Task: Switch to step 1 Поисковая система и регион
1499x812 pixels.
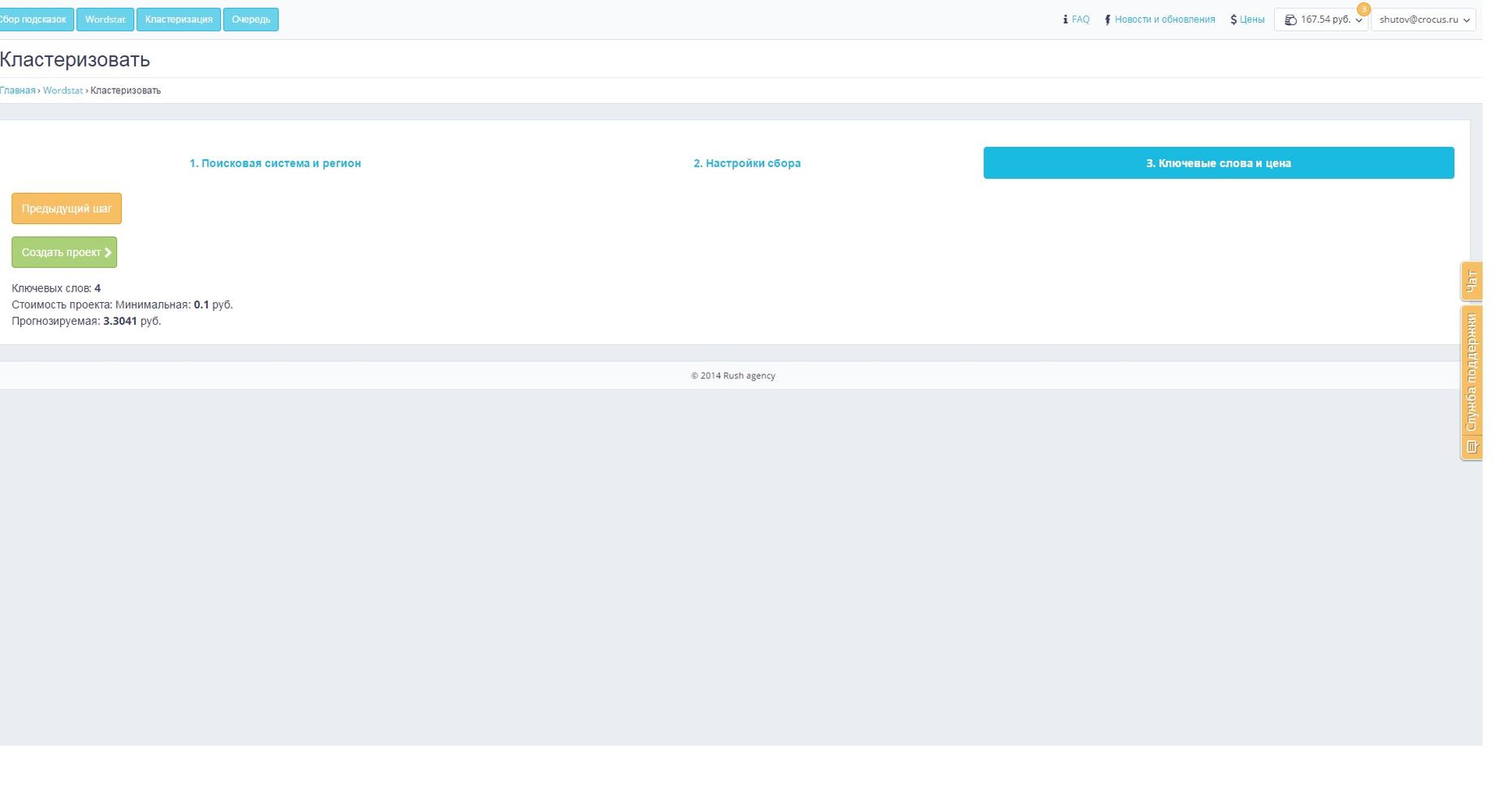Action: 275,163
